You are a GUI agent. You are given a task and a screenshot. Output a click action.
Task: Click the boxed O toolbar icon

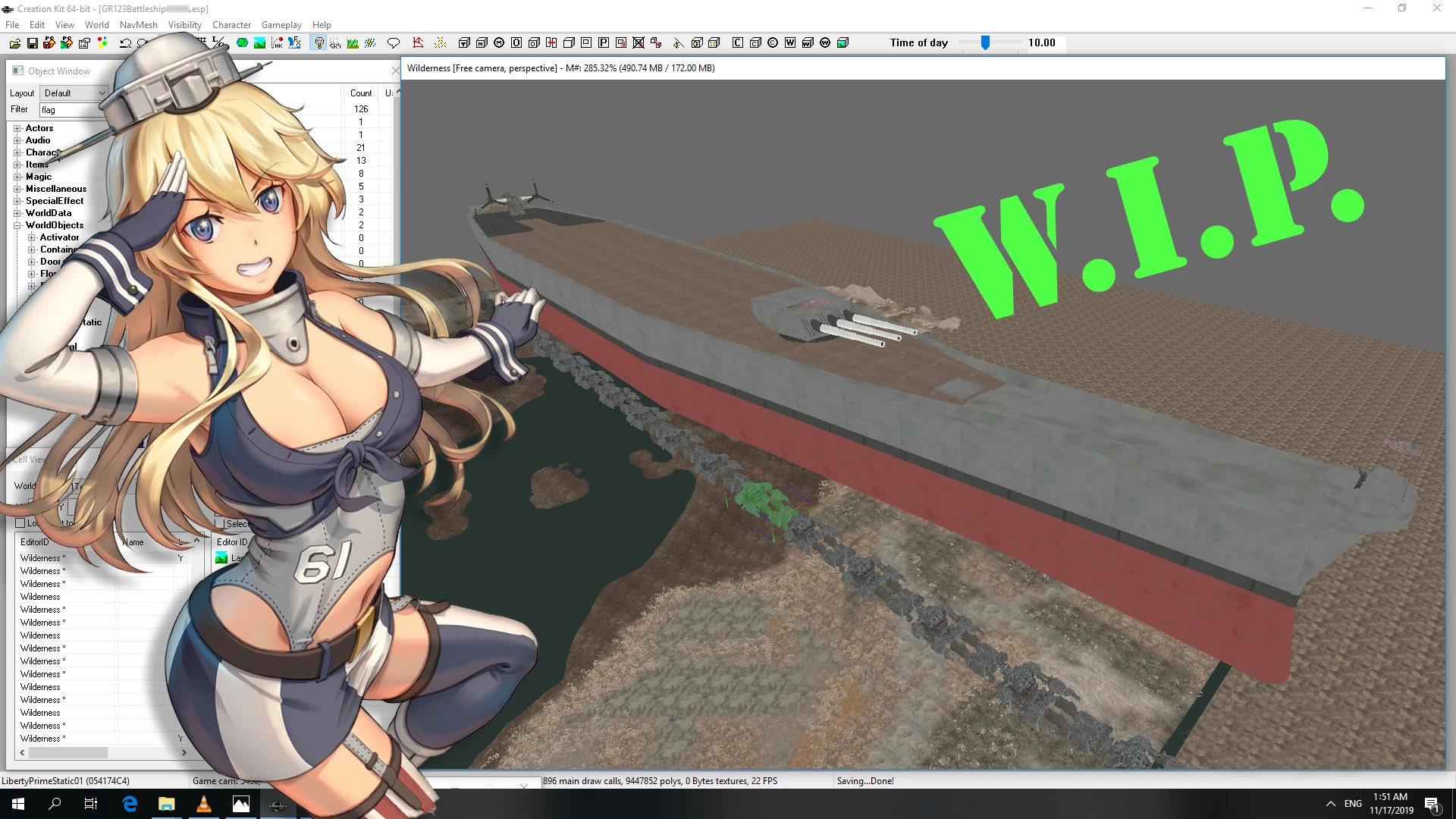coord(516,43)
